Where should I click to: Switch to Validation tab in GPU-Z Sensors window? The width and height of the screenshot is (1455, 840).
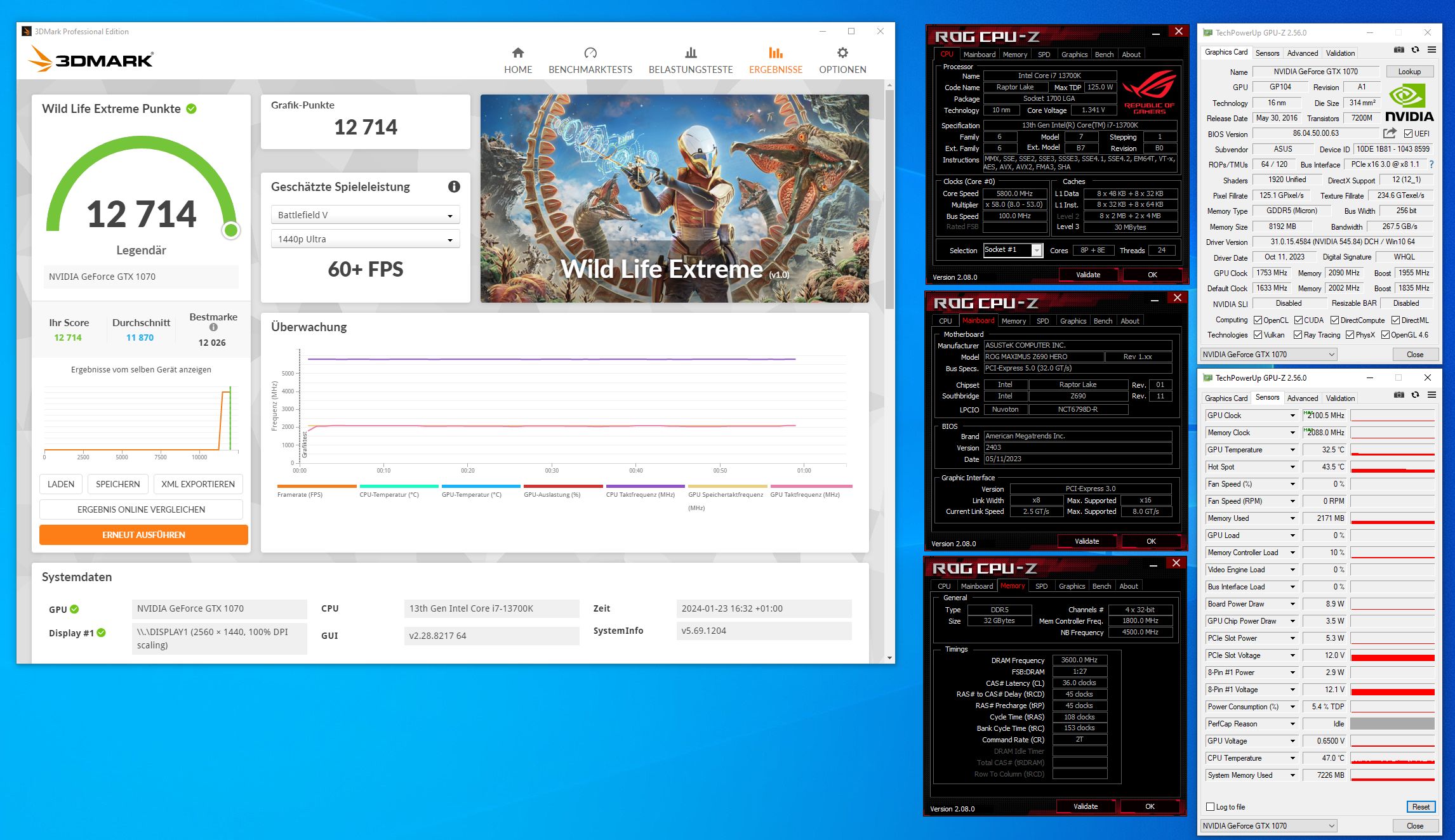tap(1340, 398)
